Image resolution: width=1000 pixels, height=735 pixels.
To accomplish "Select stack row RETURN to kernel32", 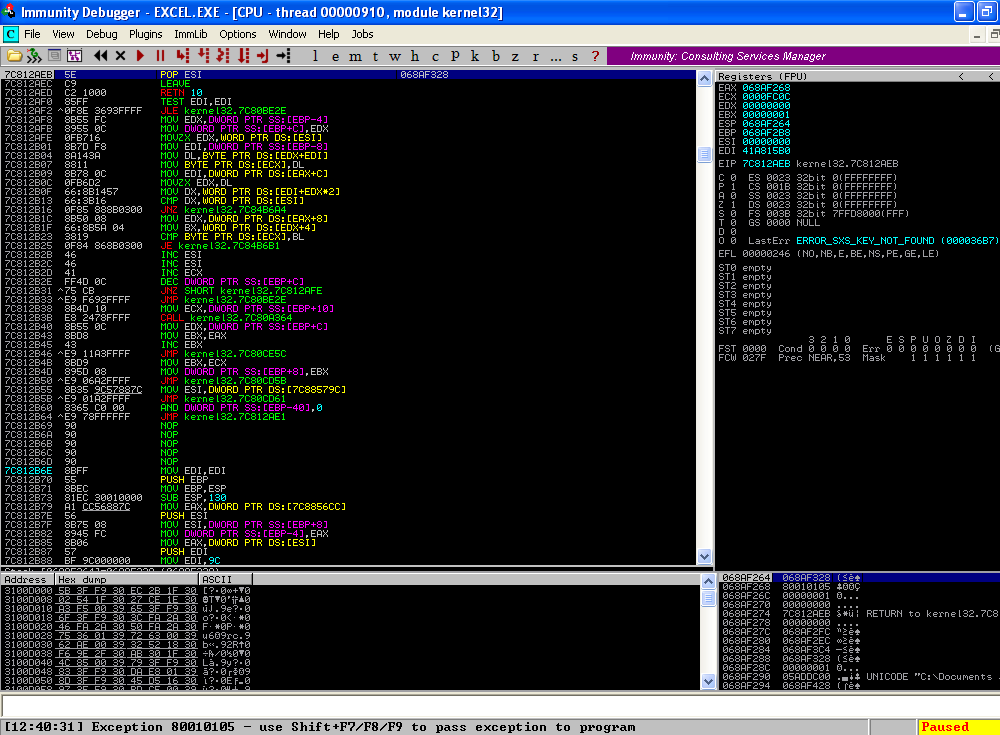I will coord(859,614).
